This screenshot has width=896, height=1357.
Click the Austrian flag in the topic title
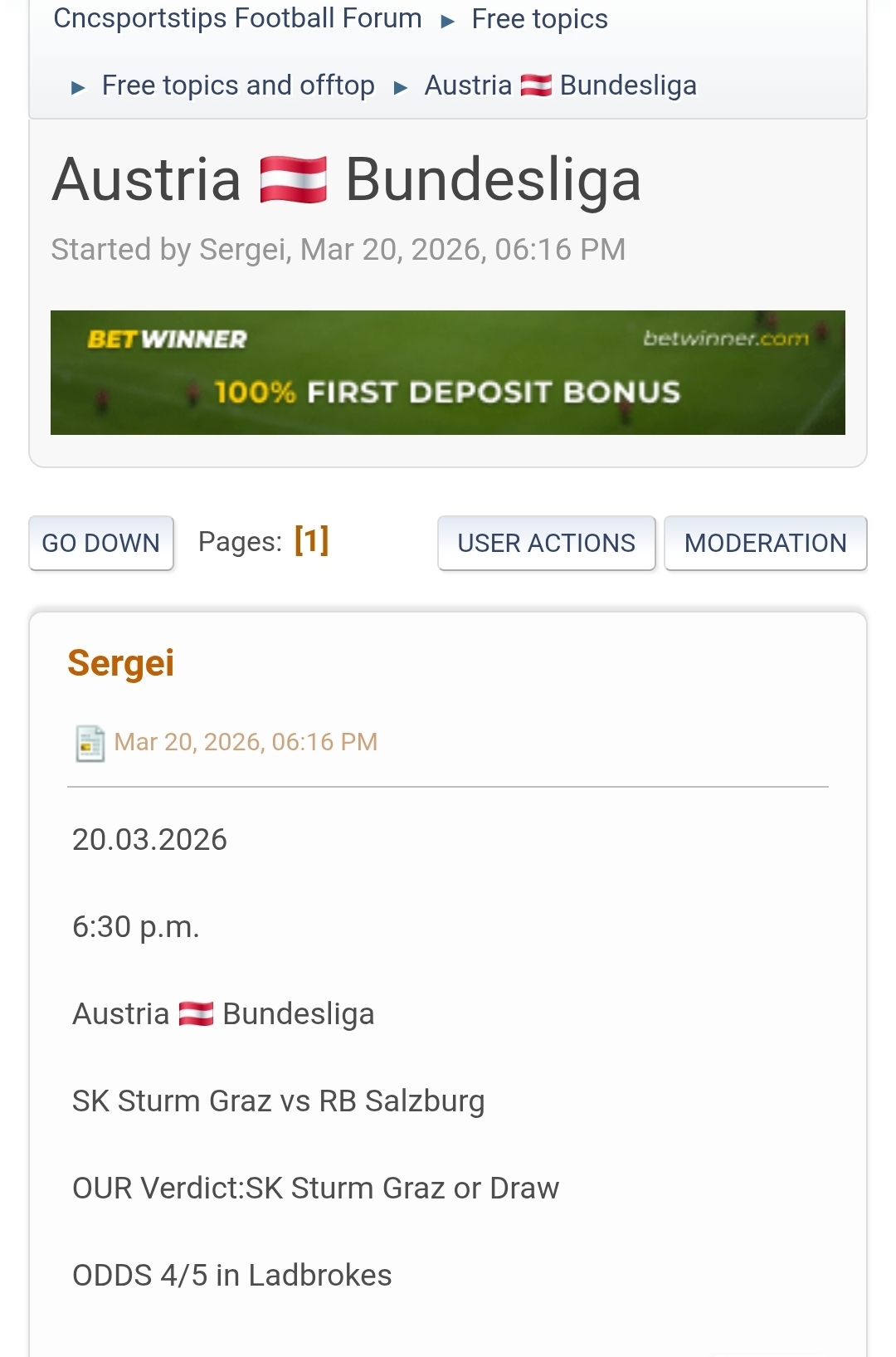293,180
